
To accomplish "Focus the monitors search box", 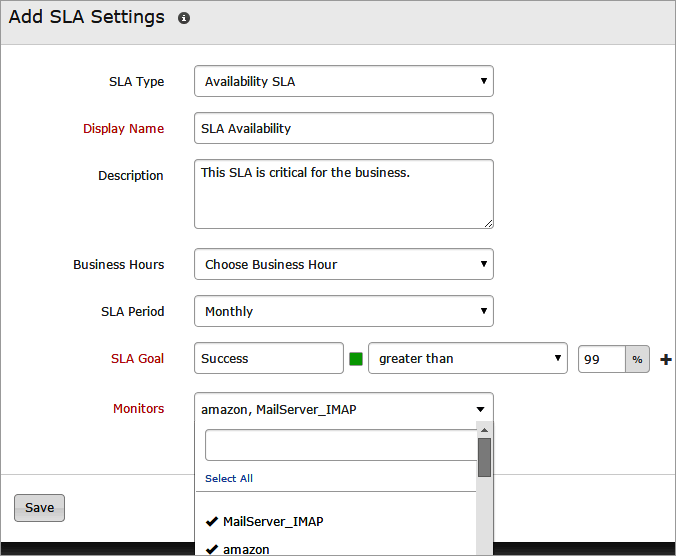I will [339, 445].
